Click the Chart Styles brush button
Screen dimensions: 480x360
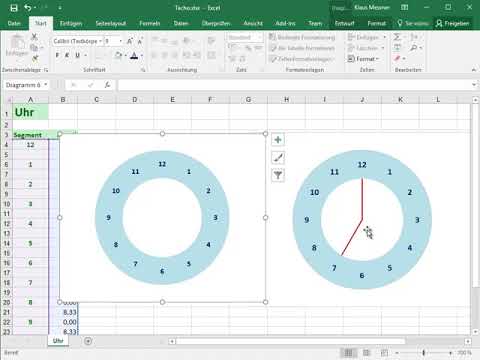coord(278,157)
